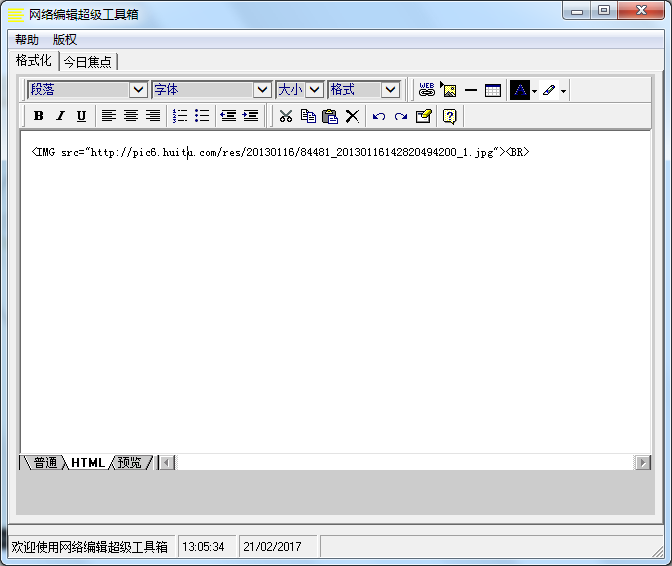Click inside the HTML code line
Viewport: 672px width, 566px height.
[x=280, y=152]
